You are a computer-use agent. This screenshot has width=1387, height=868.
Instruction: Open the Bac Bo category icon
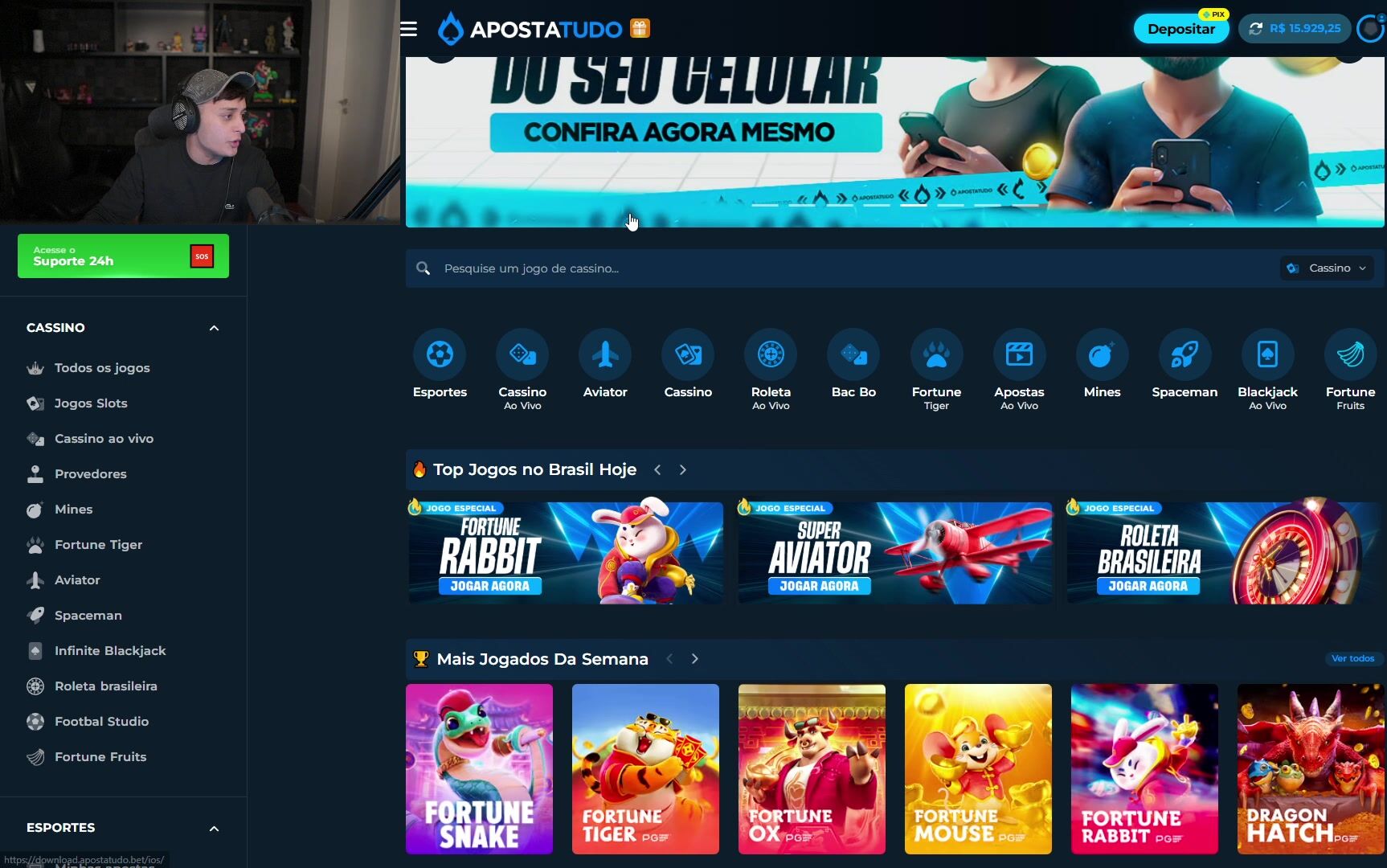853,354
